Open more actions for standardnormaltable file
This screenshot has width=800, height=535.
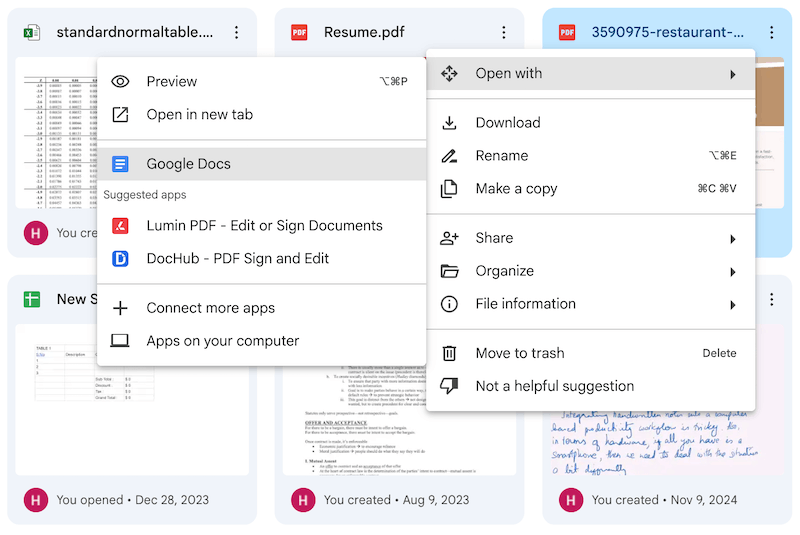[236, 33]
